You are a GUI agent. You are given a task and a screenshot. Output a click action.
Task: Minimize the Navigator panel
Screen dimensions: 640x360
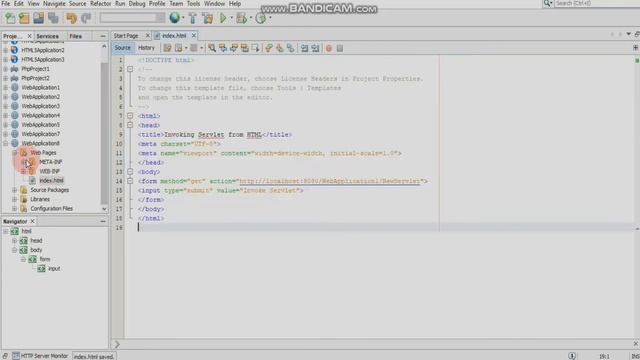coord(103,221)
